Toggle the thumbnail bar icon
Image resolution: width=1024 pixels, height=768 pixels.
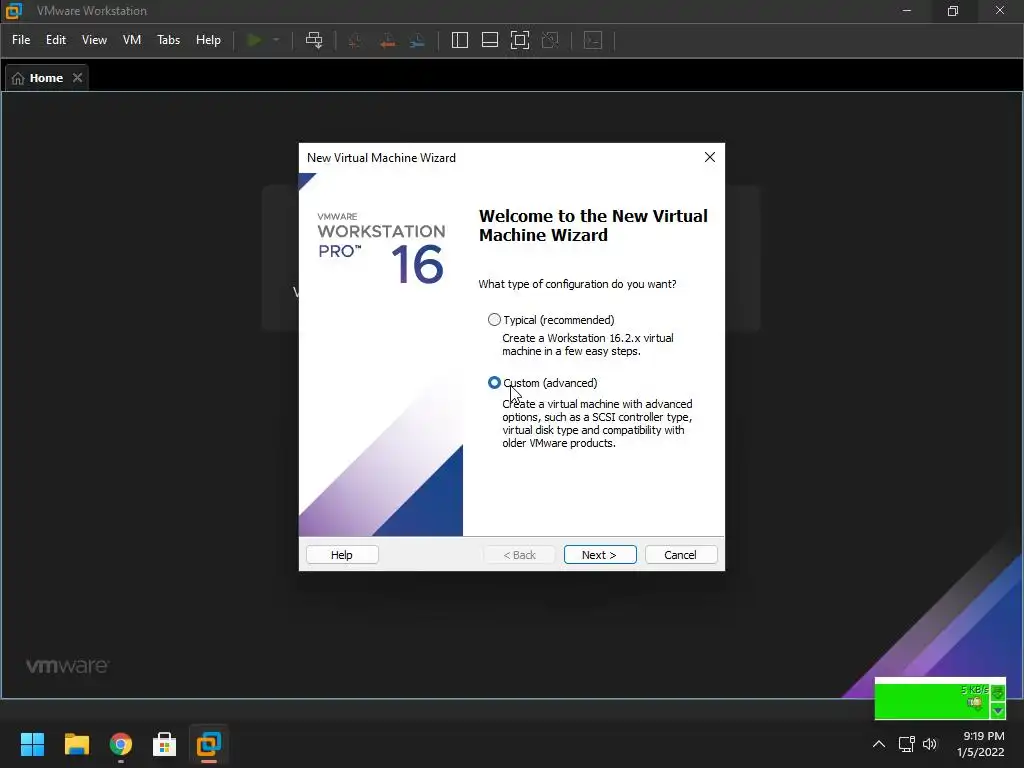tap(490, 40)
